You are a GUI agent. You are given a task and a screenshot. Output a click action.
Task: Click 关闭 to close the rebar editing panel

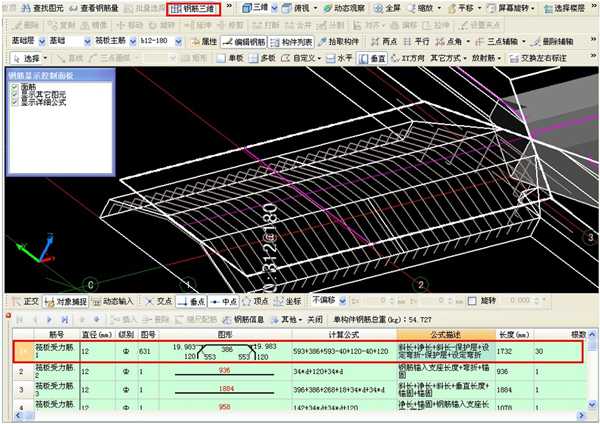315,319
